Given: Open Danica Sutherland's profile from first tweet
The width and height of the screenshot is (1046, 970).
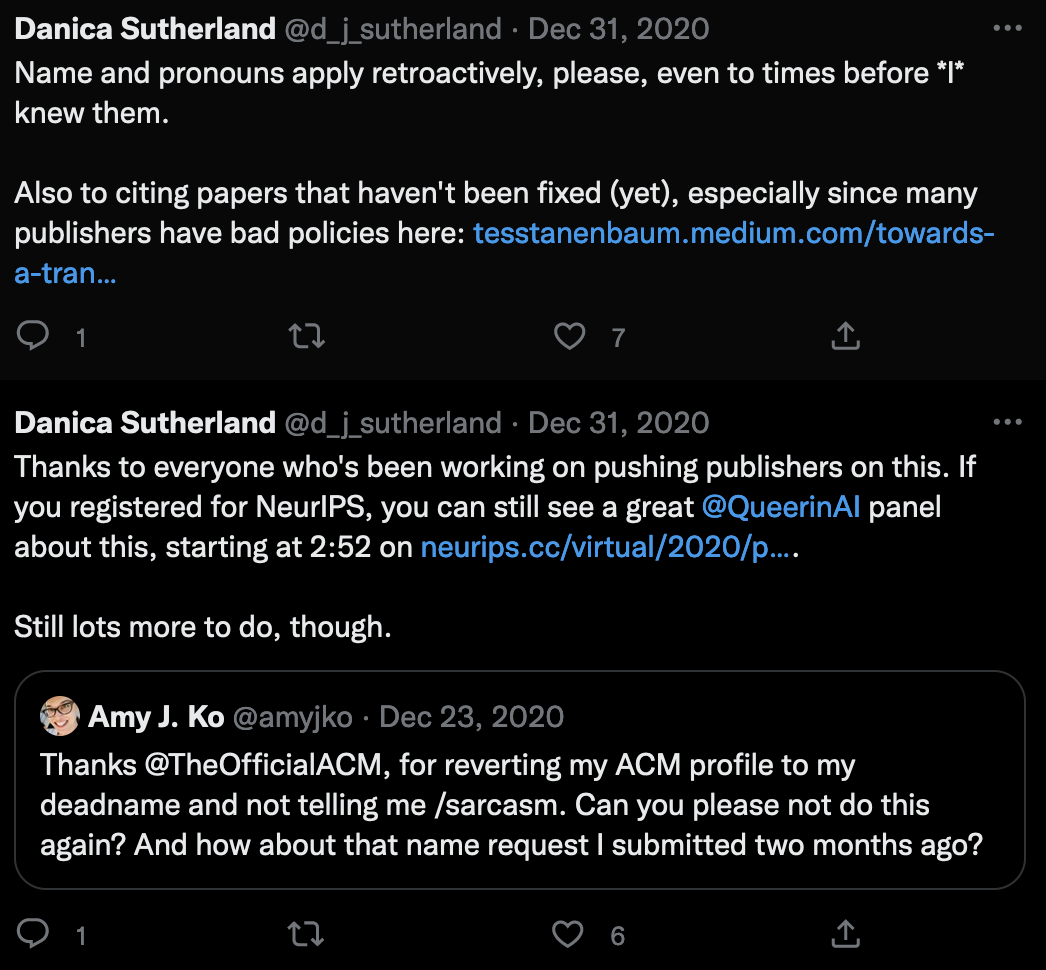Looking at the screenshot, I should (145, 29).
